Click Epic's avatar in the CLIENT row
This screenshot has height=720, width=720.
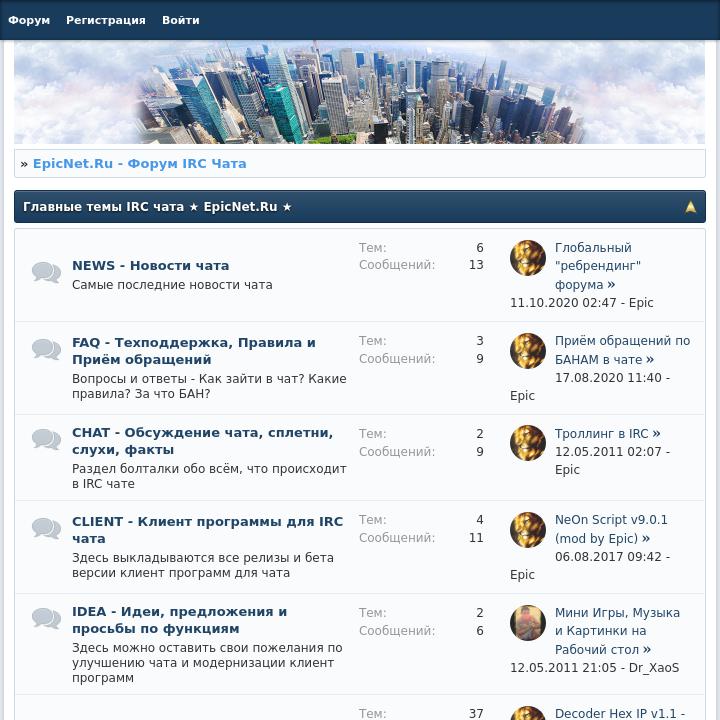pos(528,530)
